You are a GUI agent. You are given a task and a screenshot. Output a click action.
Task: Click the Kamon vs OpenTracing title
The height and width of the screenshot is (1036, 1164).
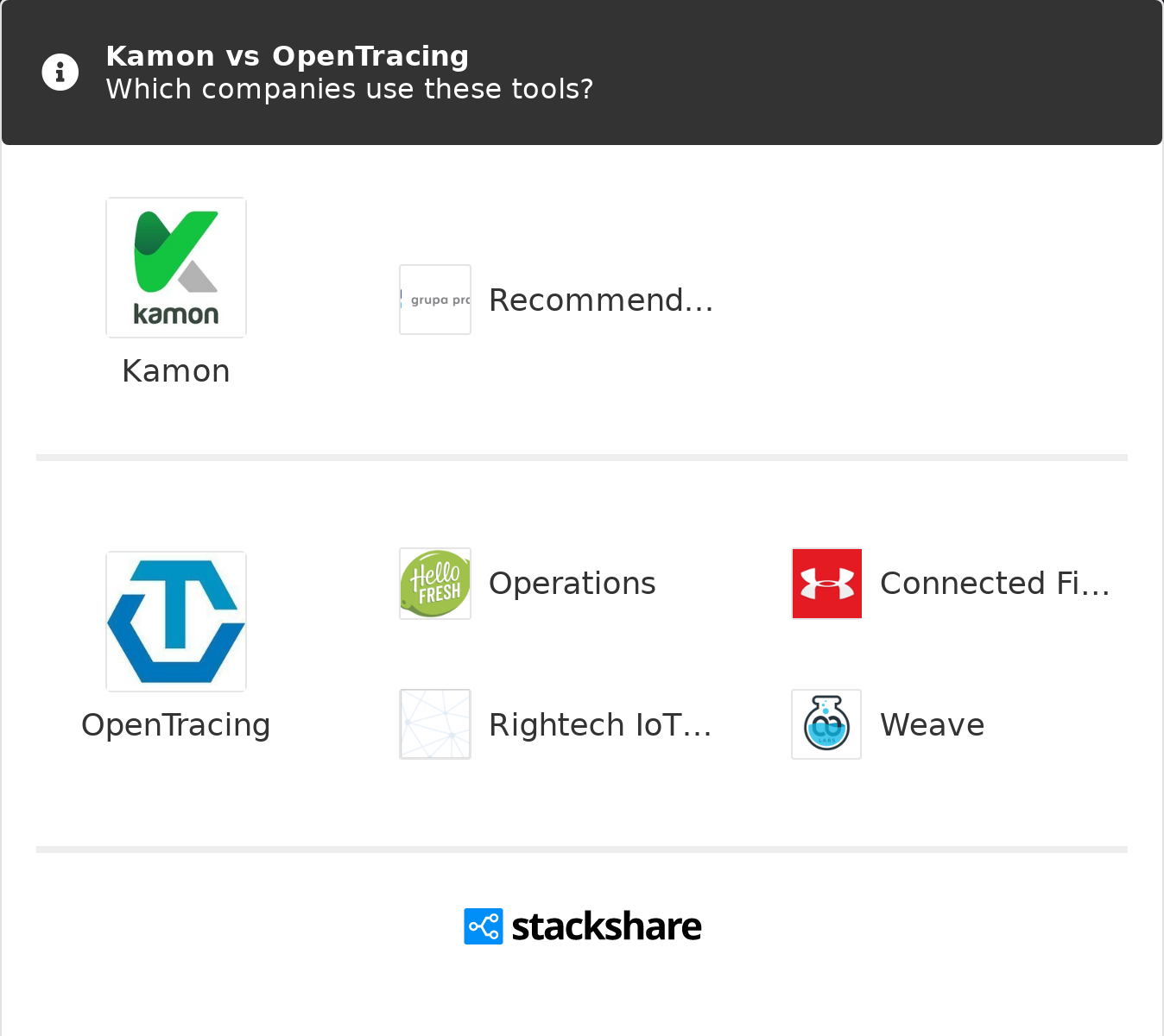[x=287, y=56]
